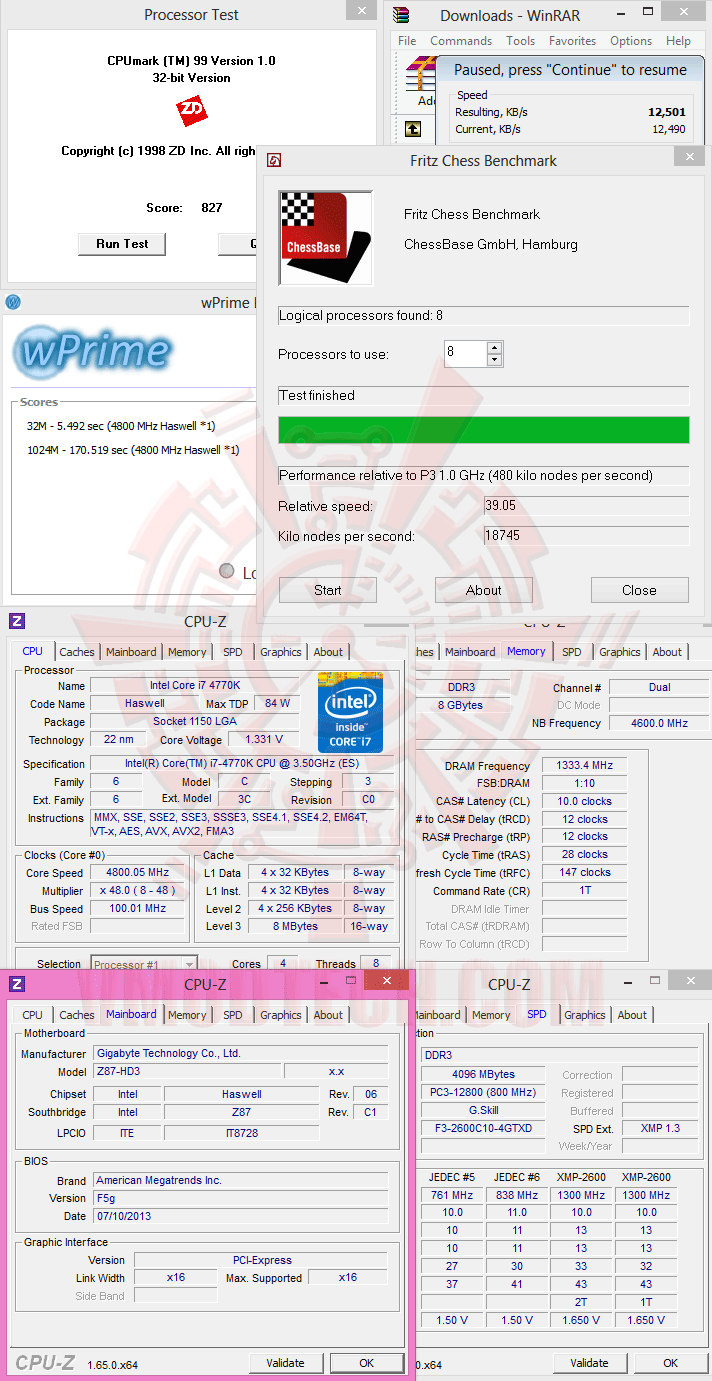Open SPD tab in CPU-Z Processor window

232,652
